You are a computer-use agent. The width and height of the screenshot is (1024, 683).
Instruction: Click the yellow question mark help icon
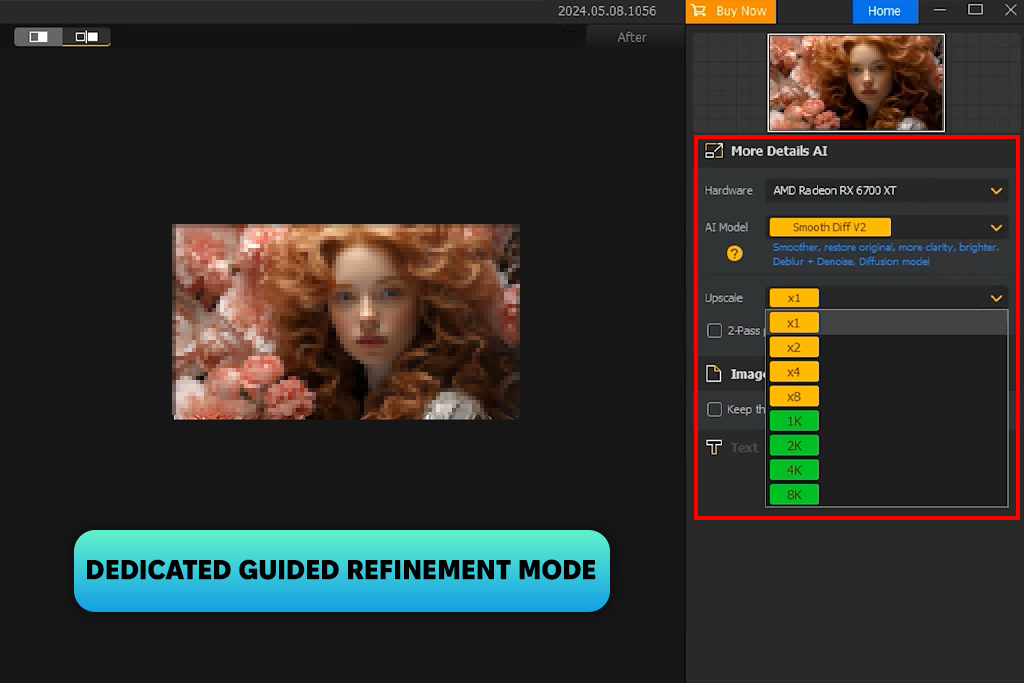coord(735,254)
